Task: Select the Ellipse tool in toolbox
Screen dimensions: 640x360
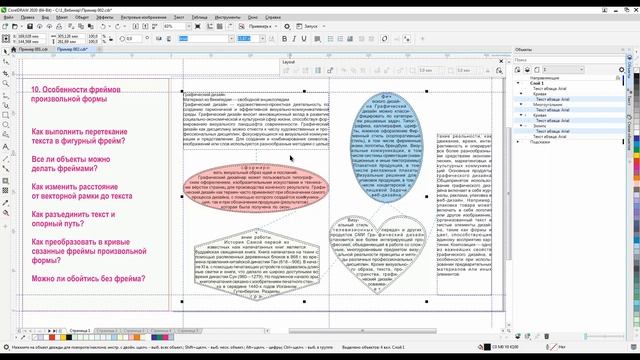Action: coord(6,125)
